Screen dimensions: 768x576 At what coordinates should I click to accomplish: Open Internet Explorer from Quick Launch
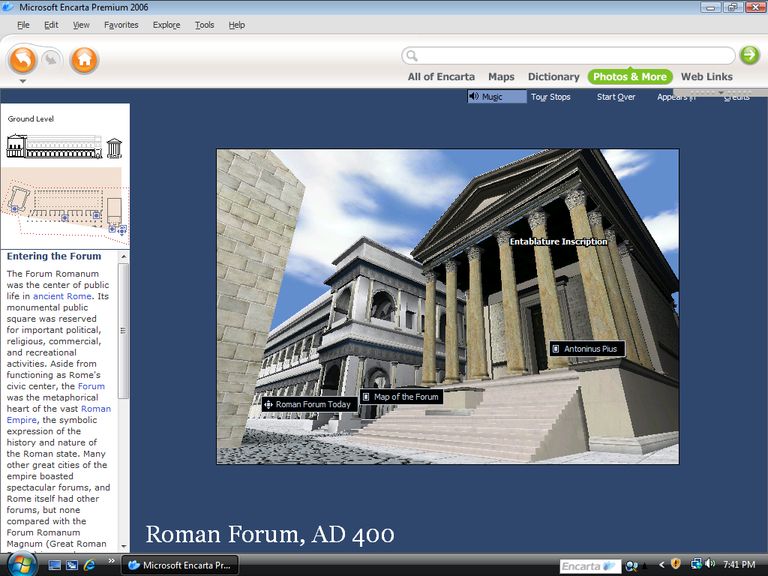click(x=89, y=566)
